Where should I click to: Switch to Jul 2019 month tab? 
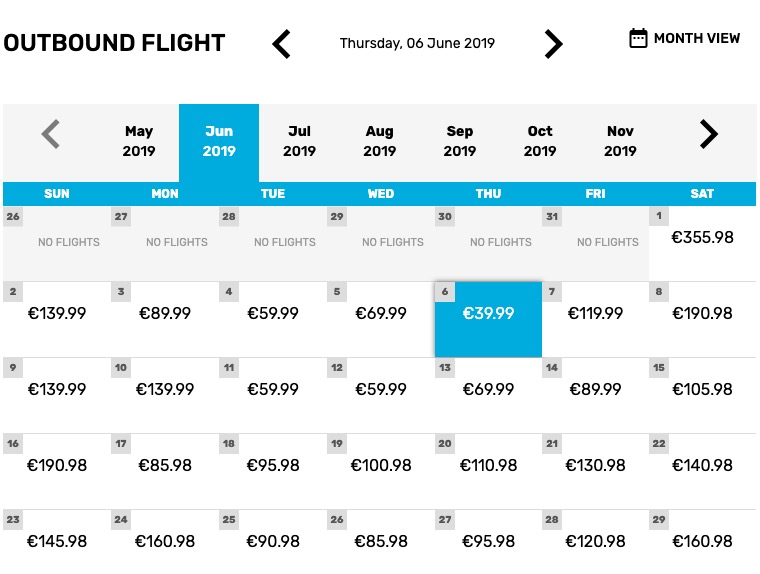pyautogui.click(x=299, y=141)
